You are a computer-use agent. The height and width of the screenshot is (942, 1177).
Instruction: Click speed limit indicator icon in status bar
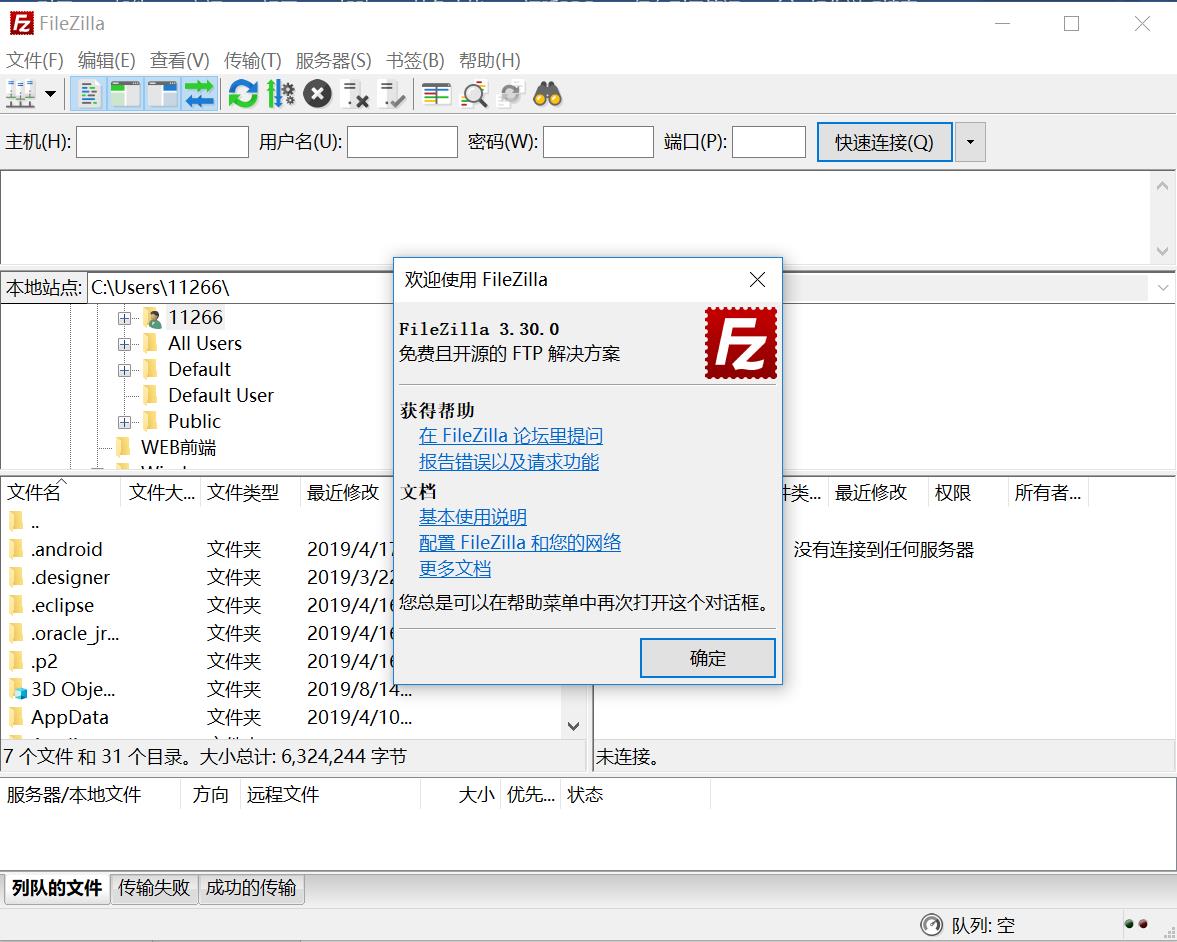tap(931, 925)
